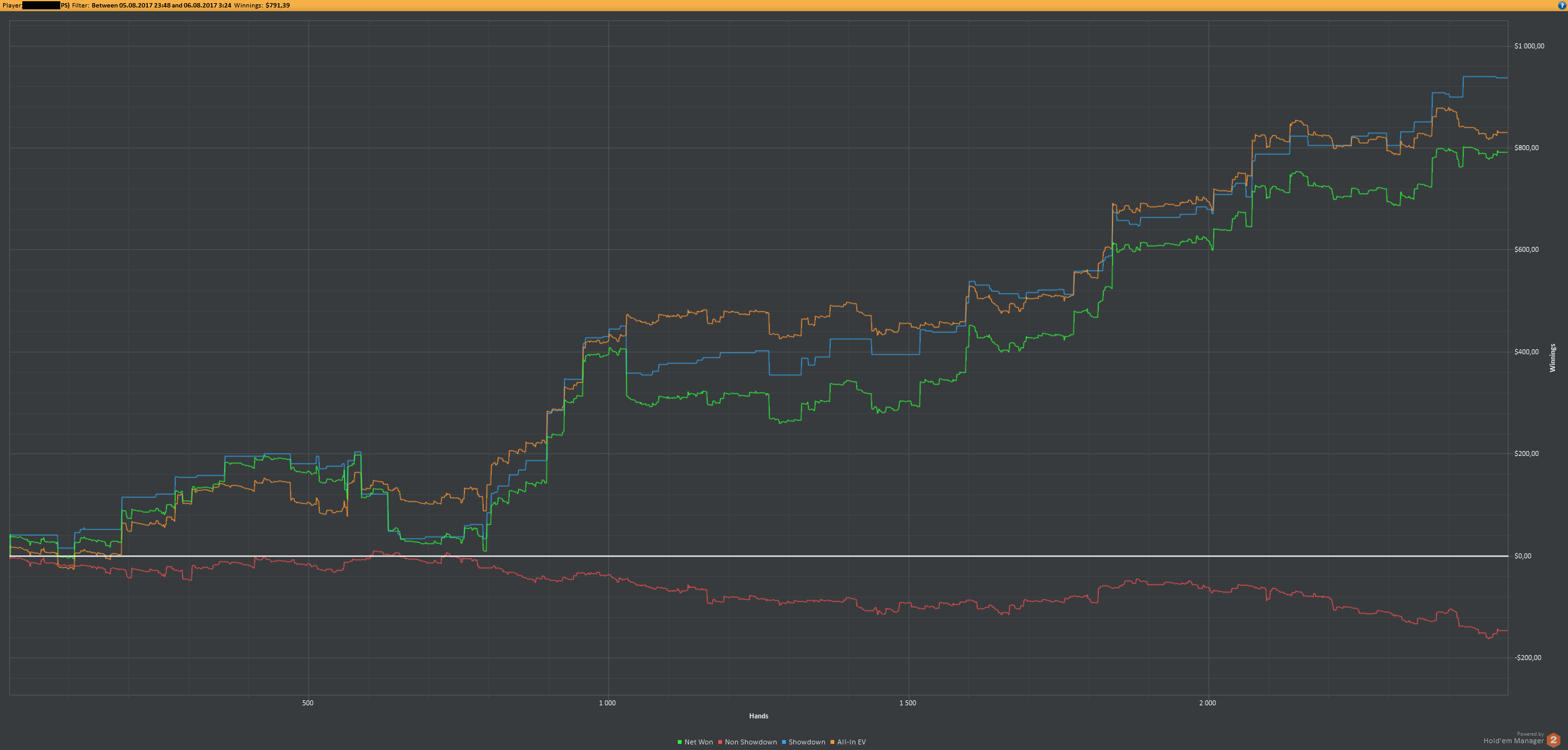Click the Hands x-axis title
Screen dimensions: 1568x750
click(x=758, y=716)
